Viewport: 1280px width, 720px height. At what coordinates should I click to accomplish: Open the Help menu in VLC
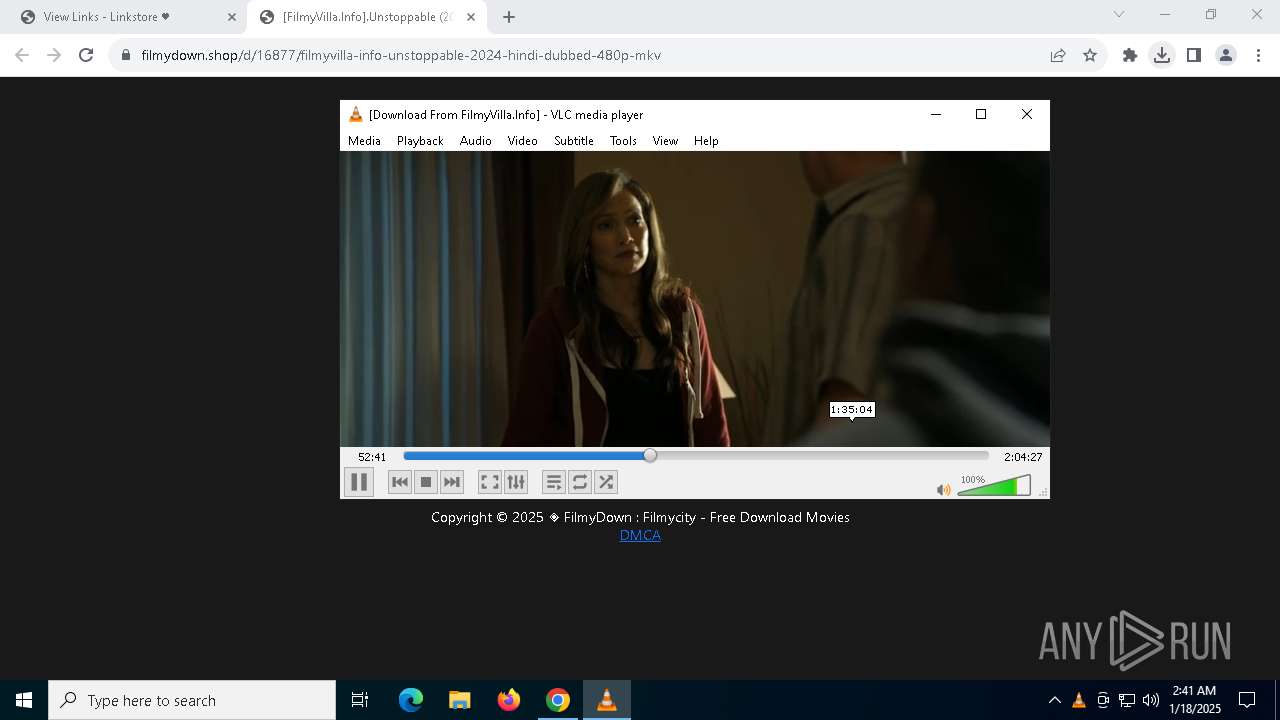click(x=706, y=141)
